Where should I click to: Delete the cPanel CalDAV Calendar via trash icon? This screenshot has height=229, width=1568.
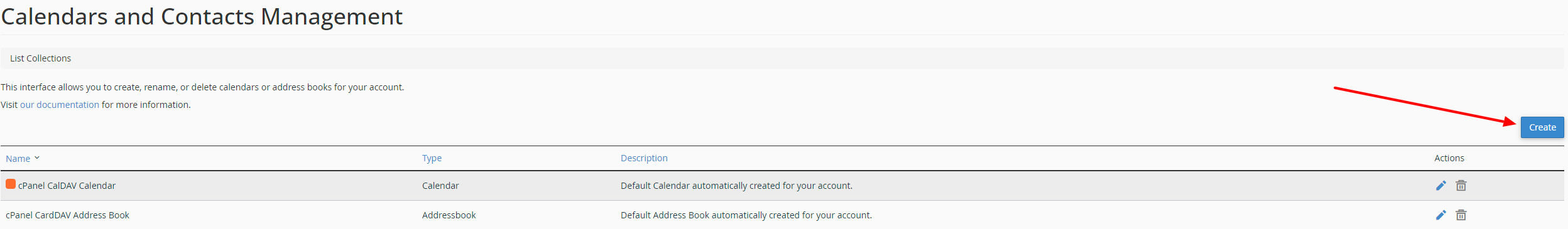pyautogui.click(x=1461, y=186)
